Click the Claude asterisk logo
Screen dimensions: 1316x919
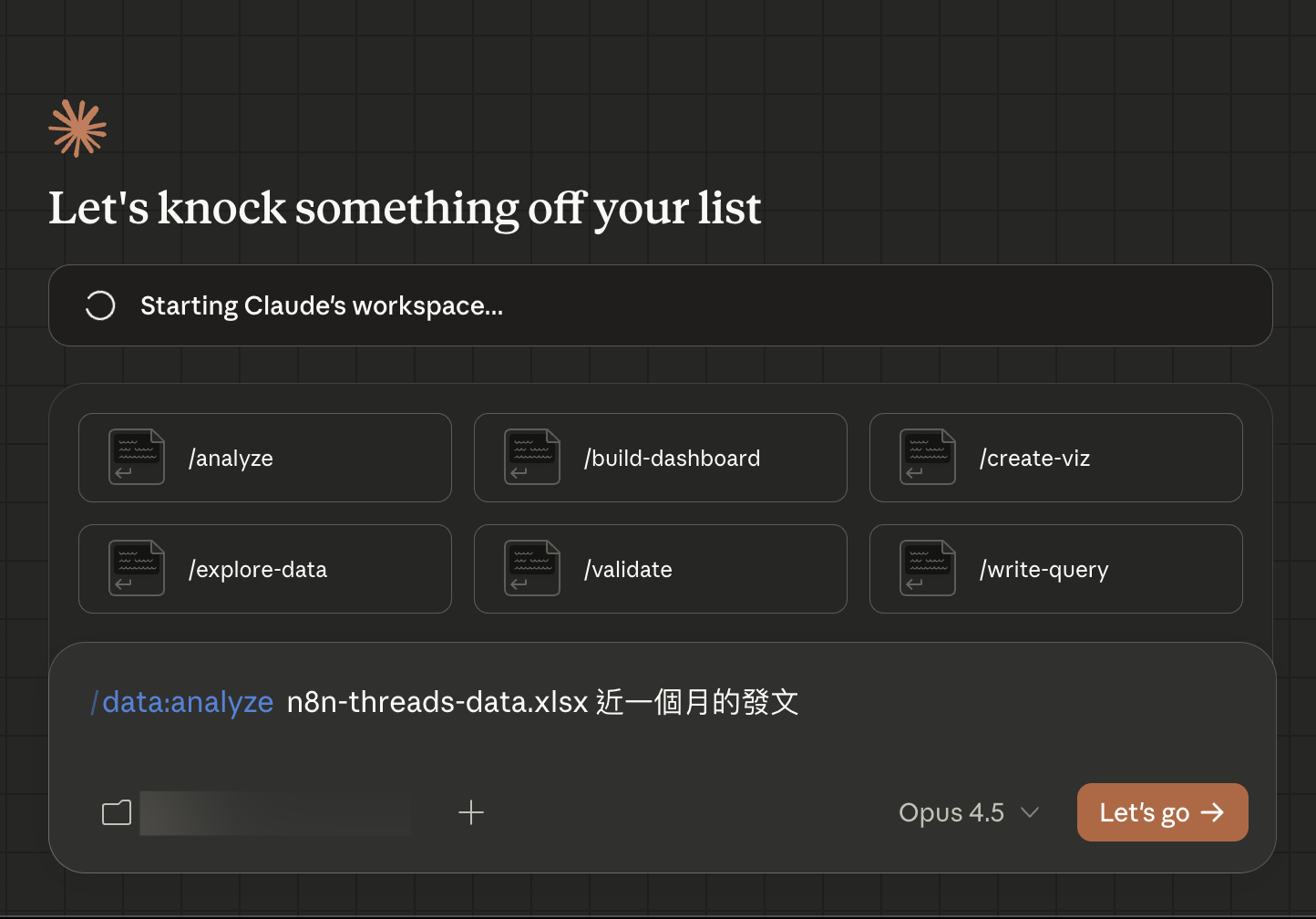pyautogui.click(x=77, y=128)
